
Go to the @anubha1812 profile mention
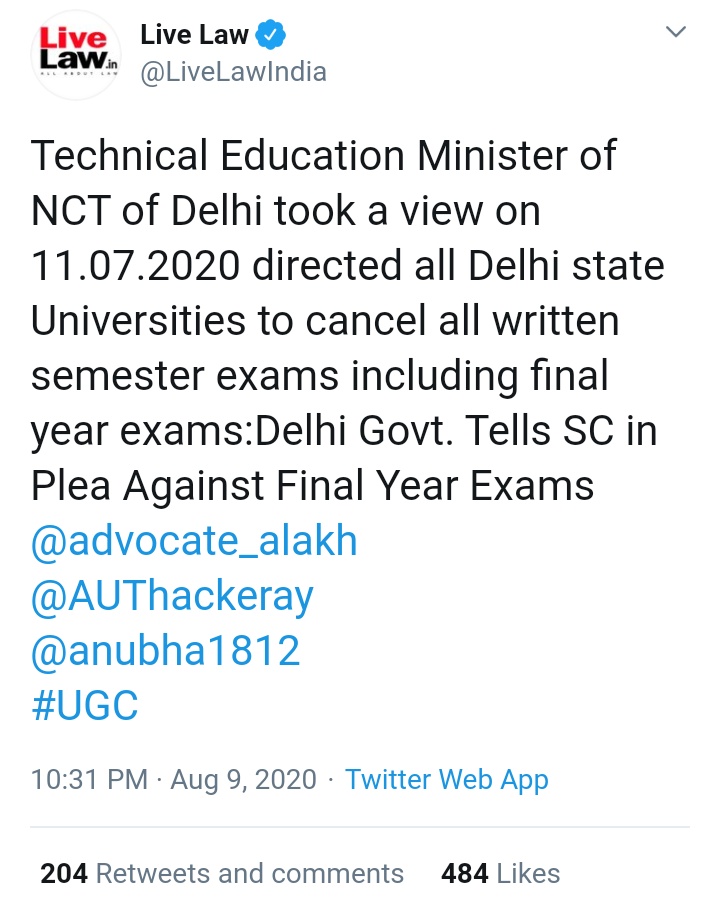pyautogui.click(x=166, y=652)
